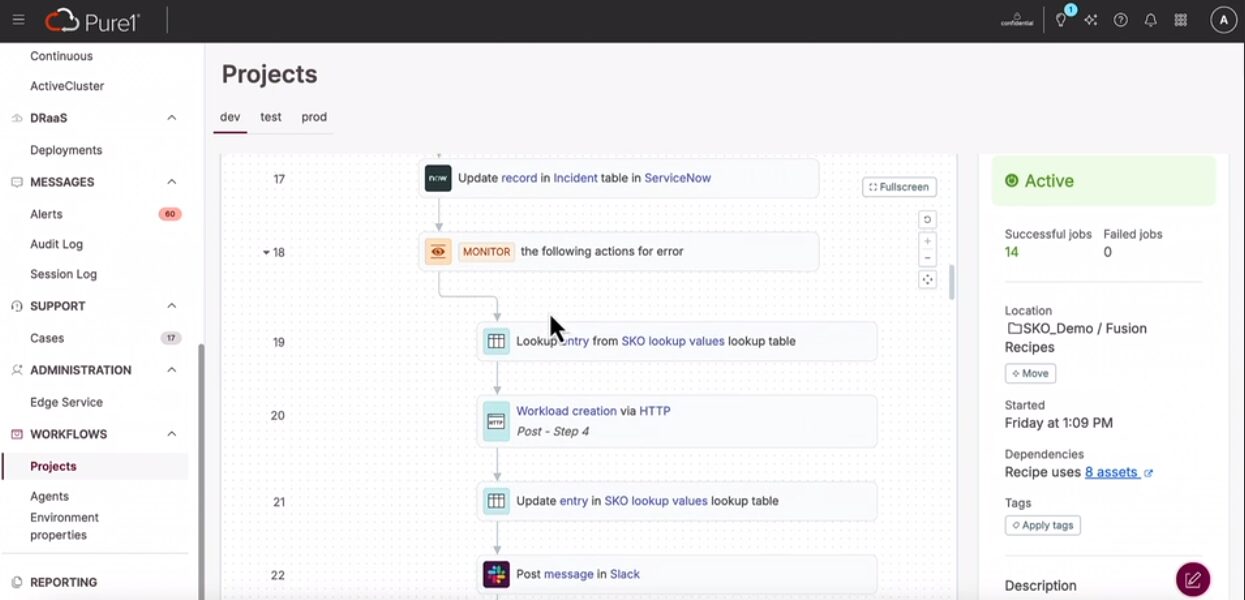The height and width of the screenshot is (600, 1245).
Task: Click the successful jobs count 14
Action: pos(1012,252)
